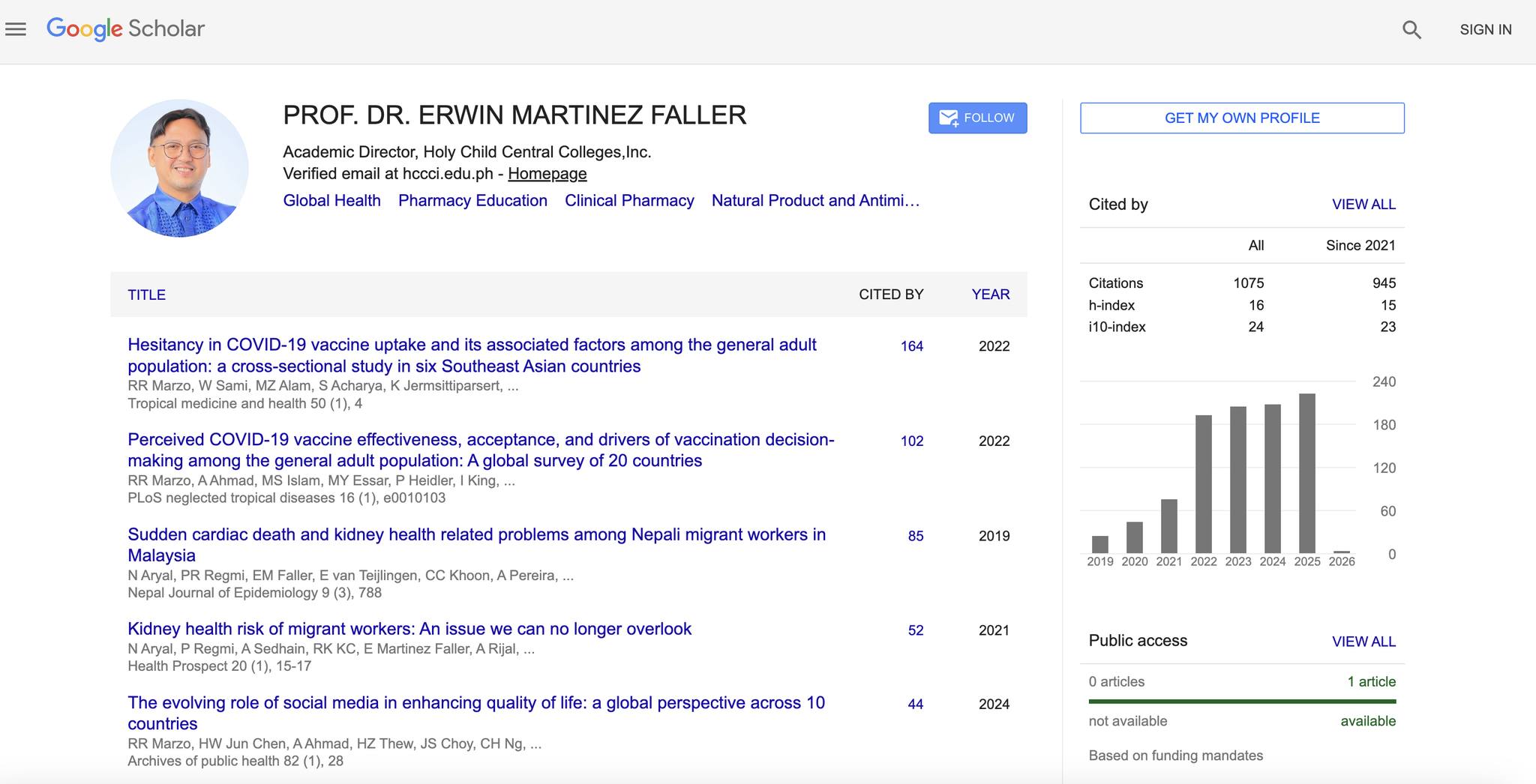
Task: Click Tropical medicine and health 50 (1), 4
Action: (x=245, y=403)
